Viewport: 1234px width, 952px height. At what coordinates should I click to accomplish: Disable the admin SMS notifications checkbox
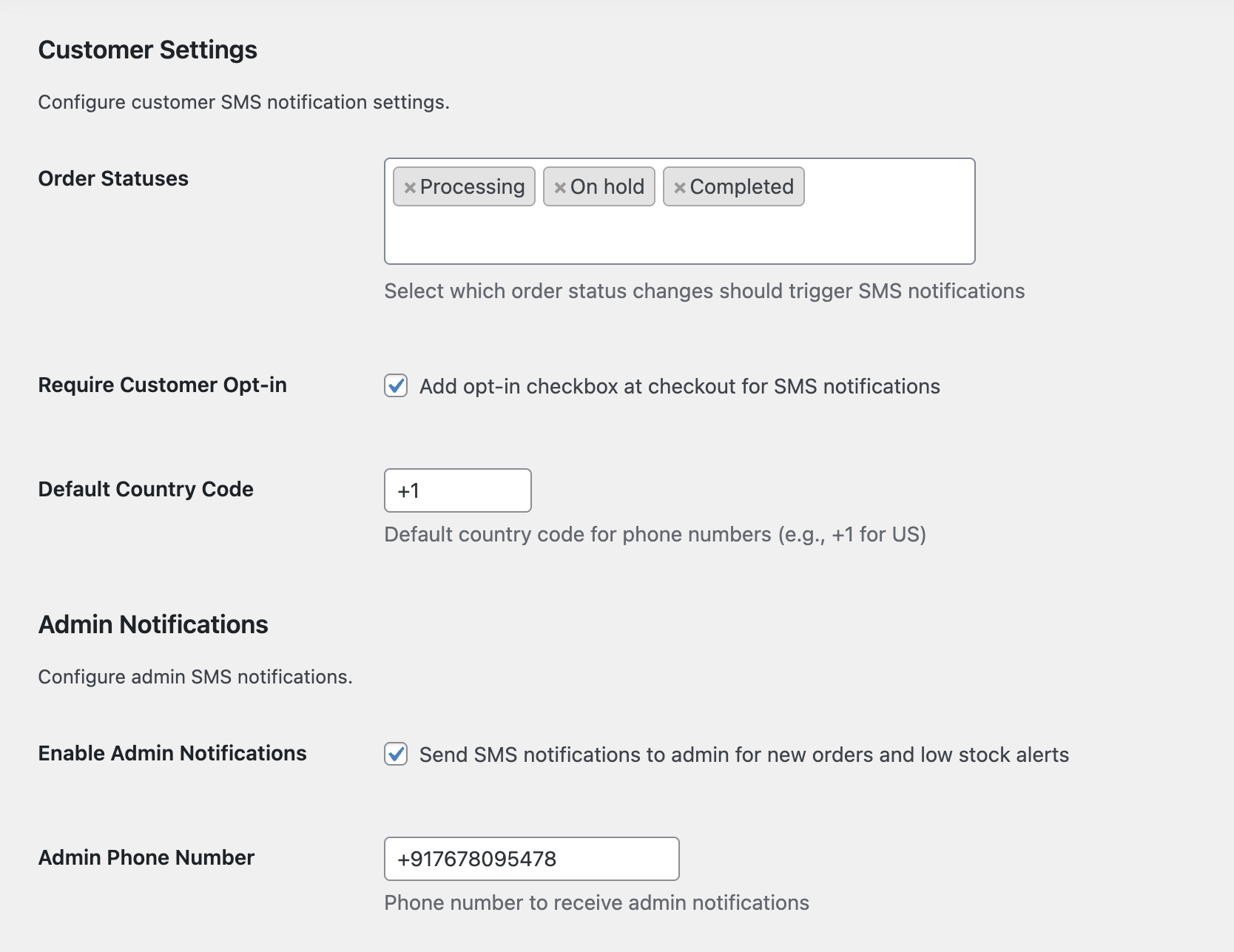(396, 754)
